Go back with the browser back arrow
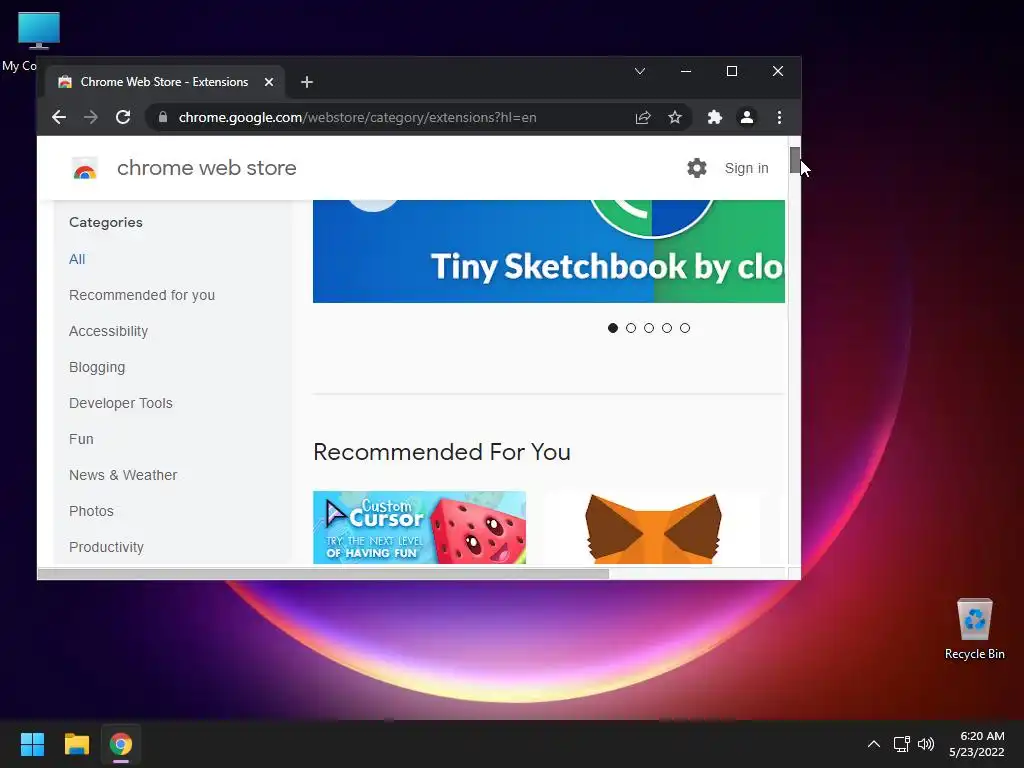 59,118
